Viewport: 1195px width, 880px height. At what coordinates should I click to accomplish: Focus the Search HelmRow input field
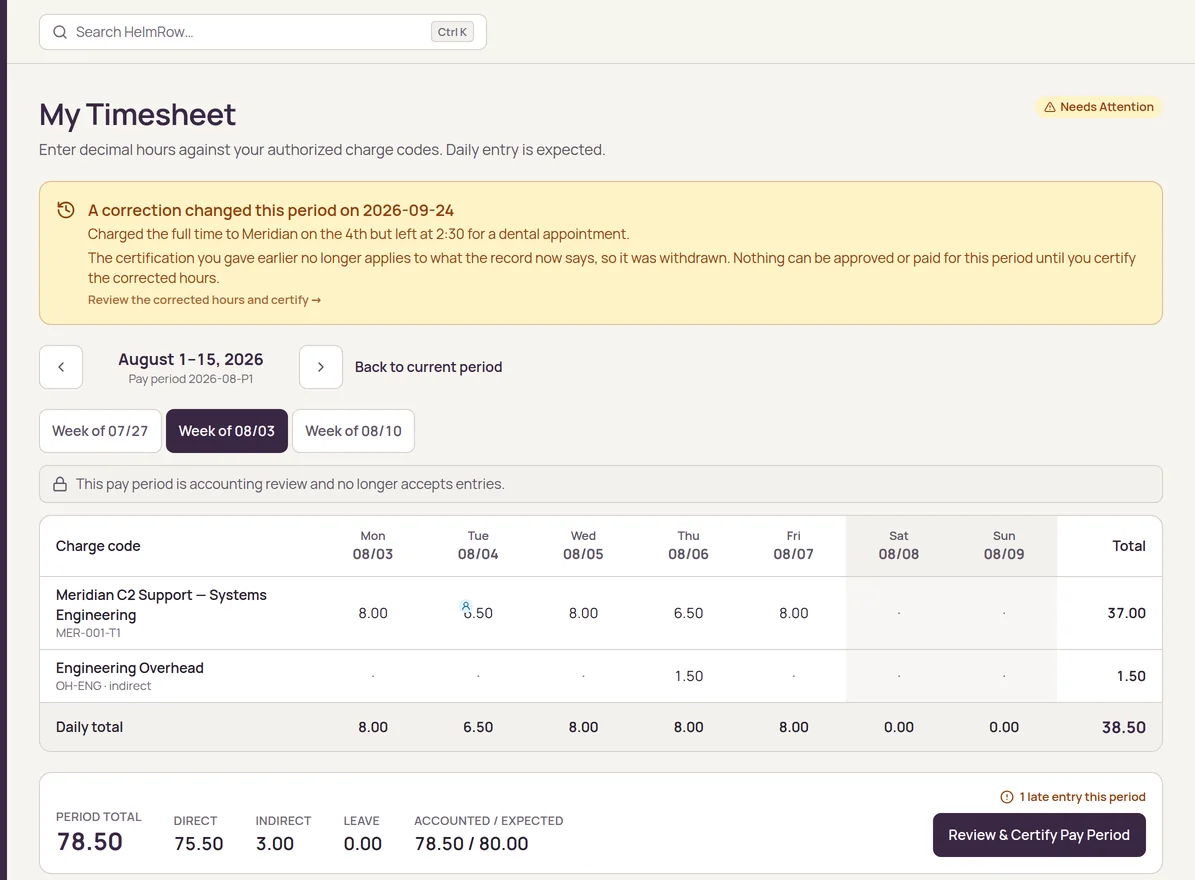tap(263, 32)
